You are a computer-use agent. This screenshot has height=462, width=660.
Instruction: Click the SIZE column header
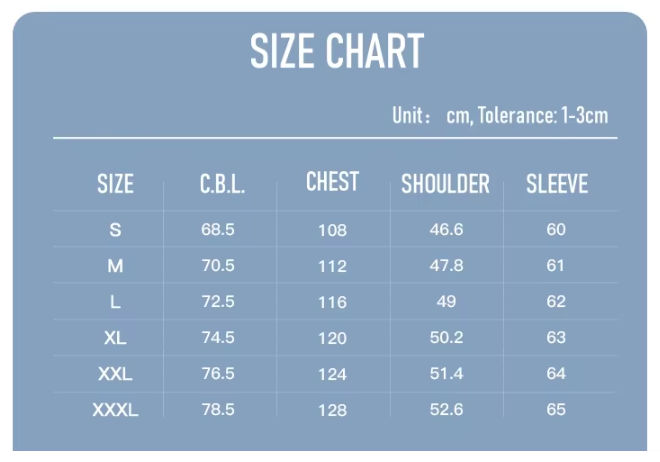[x=115, y=184]
